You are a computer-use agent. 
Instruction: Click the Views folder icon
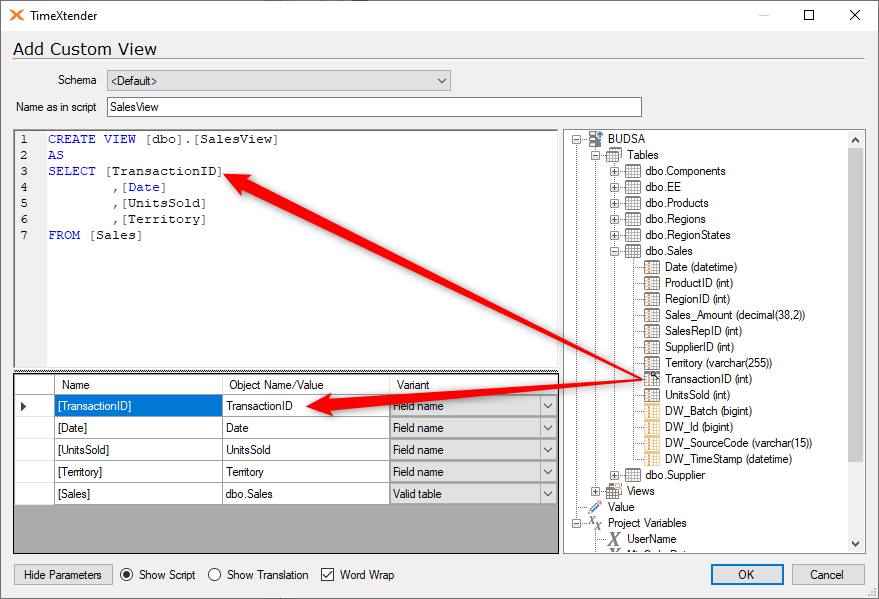614,491
